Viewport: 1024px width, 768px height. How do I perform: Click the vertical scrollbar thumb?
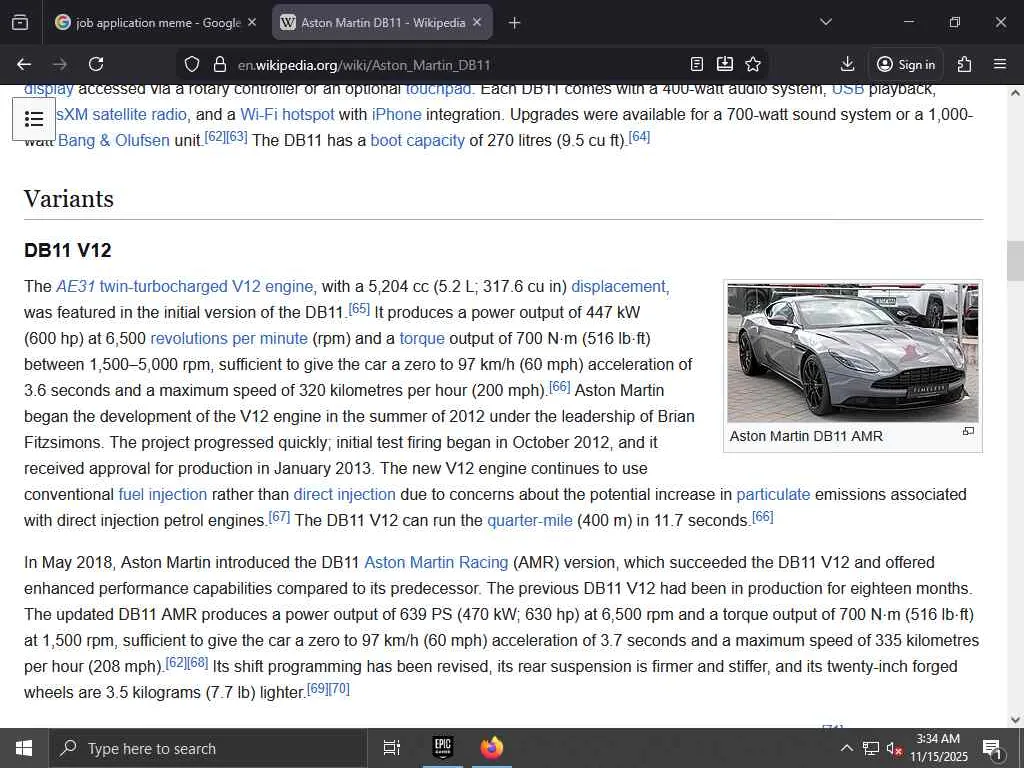(1015, 261)
